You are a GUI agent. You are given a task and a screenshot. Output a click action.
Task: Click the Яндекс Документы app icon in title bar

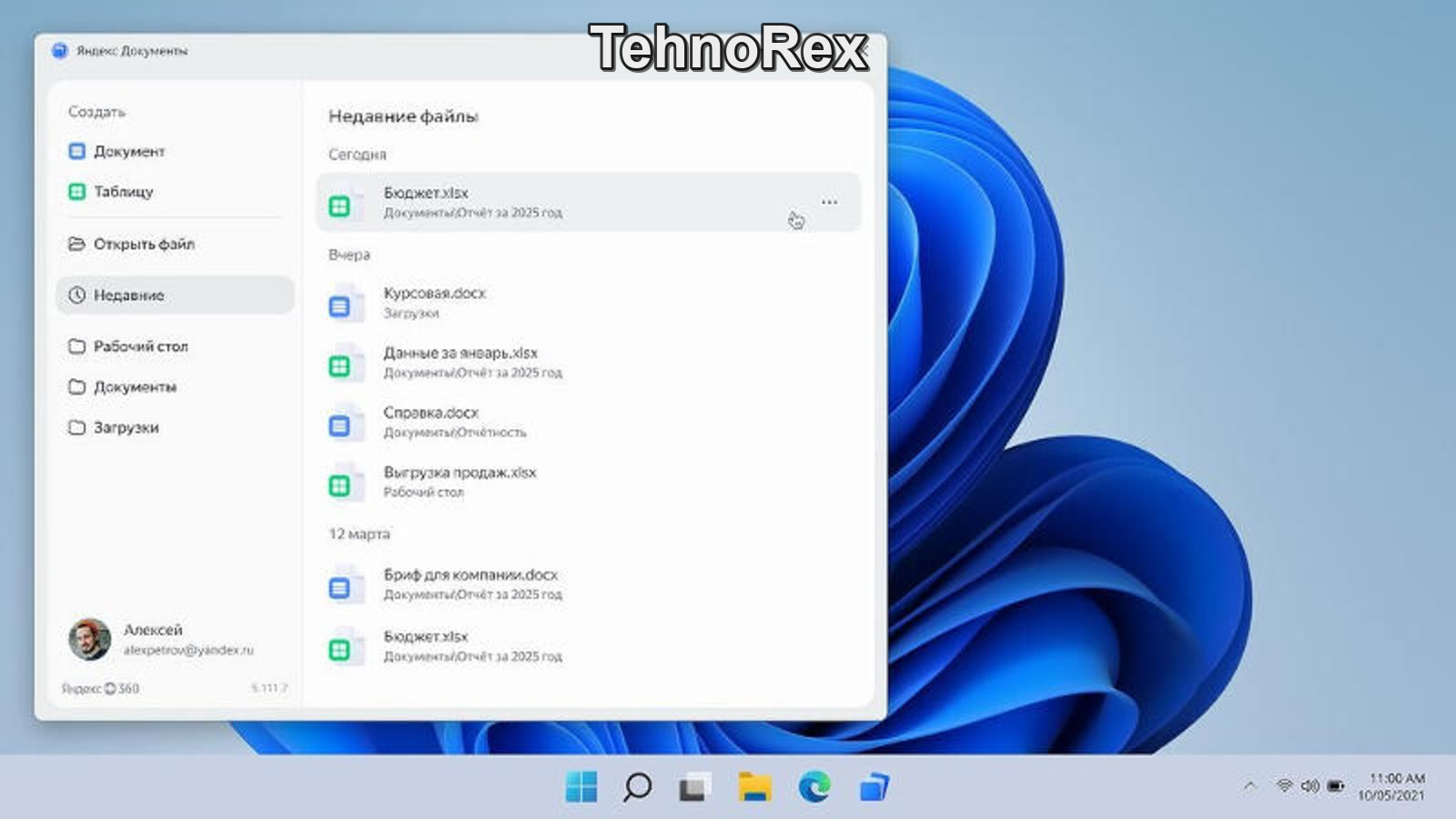pos(60,51)
